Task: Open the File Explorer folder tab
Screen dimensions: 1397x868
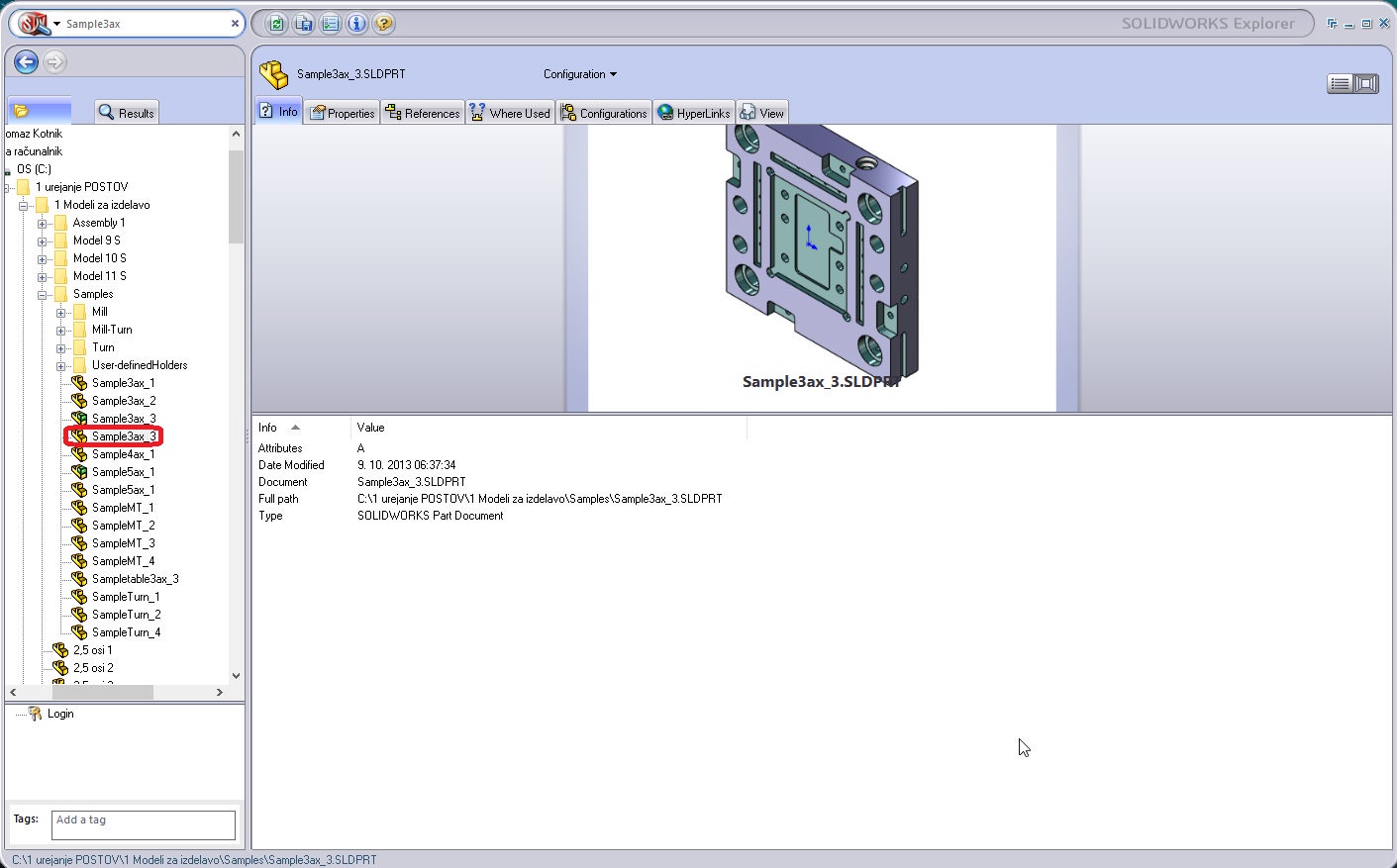Action: pos(40,111)
